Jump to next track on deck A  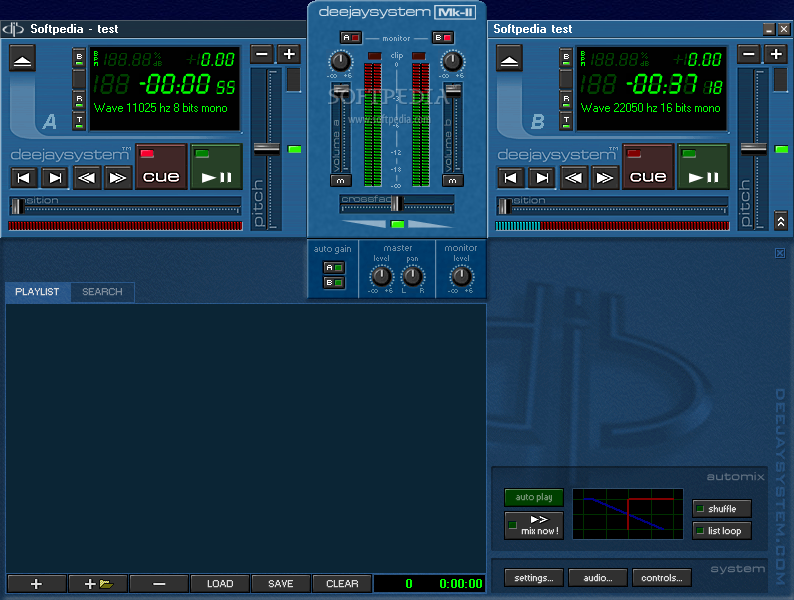coord(55,178)
